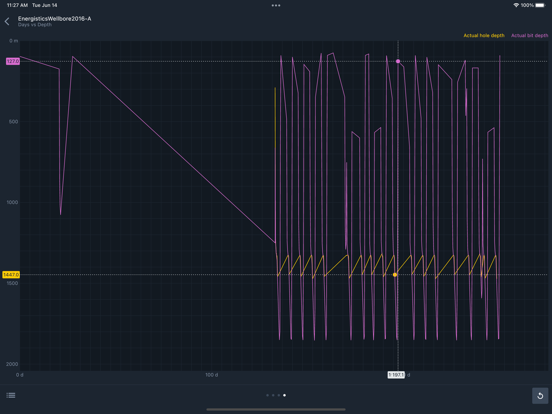This screenshot has width=552, height=414.
Task: Select the second page indicator dot
Action: click(273, 395)
